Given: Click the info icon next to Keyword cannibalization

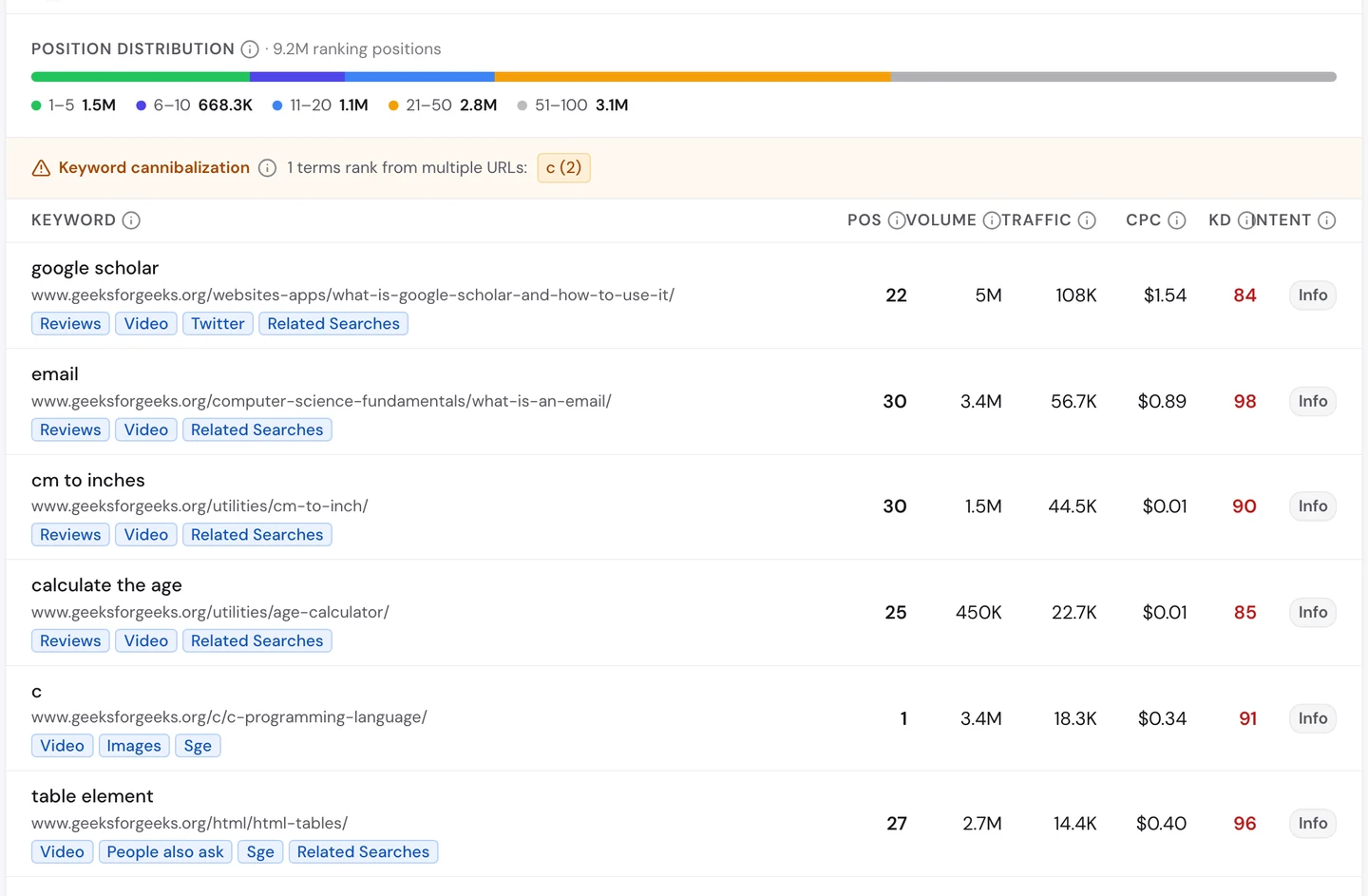Looking at the screenshot, I should (x=268, y=168).
